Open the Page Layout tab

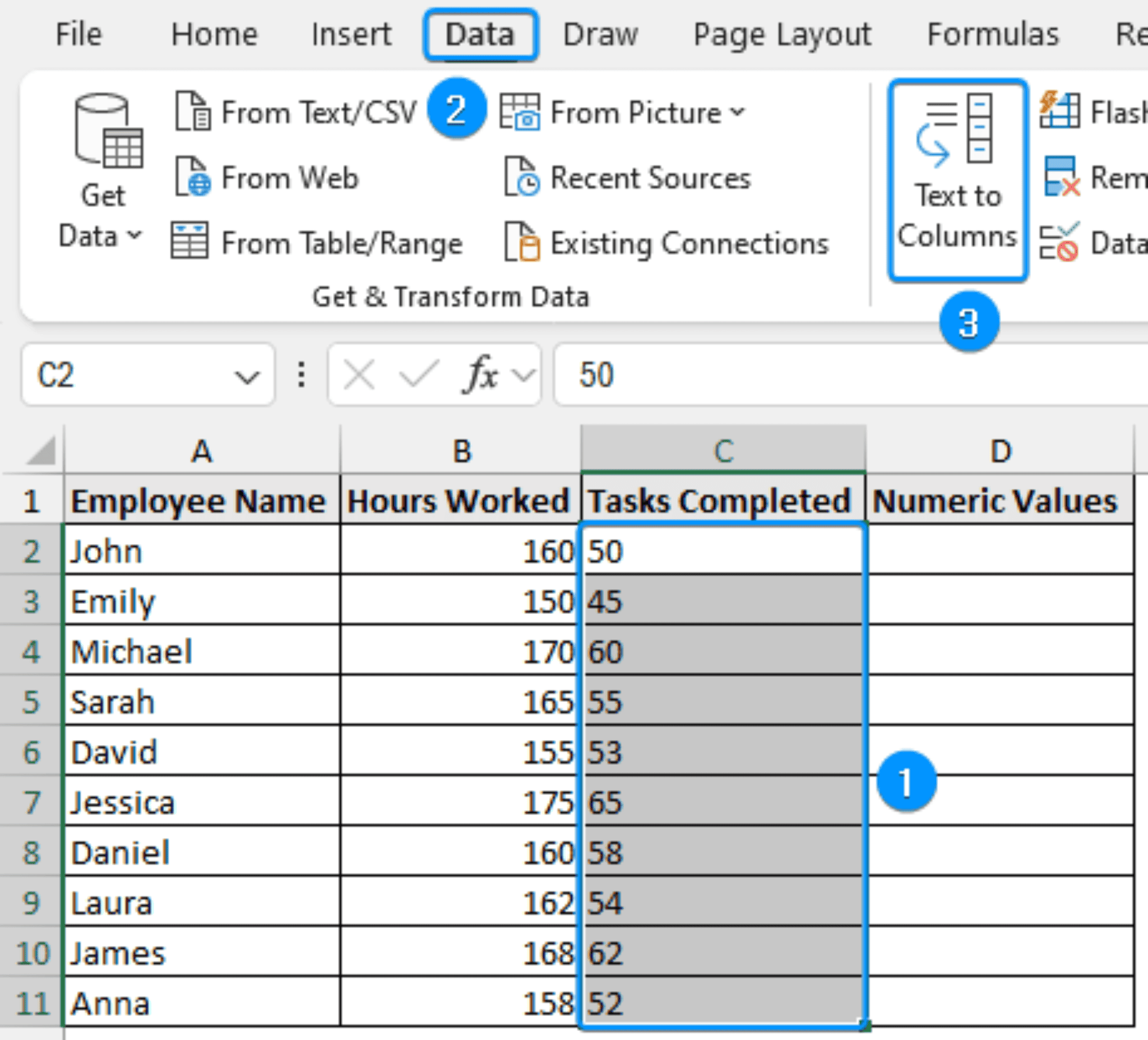[x=782, y=34]
